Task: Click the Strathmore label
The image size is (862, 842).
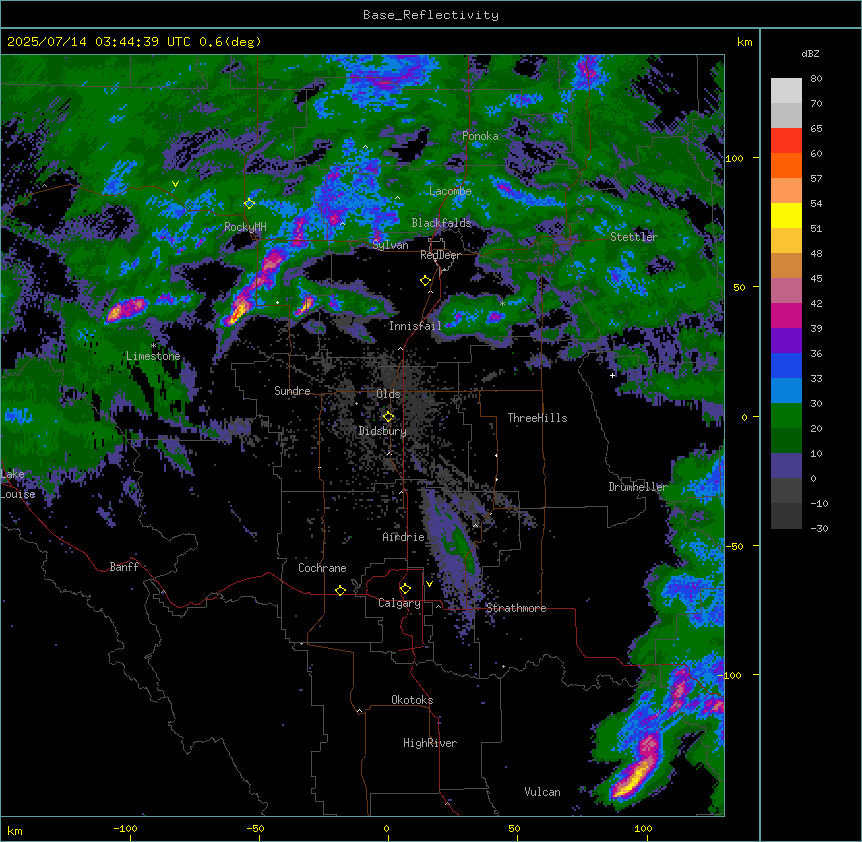Action: (x=516, y=608)
